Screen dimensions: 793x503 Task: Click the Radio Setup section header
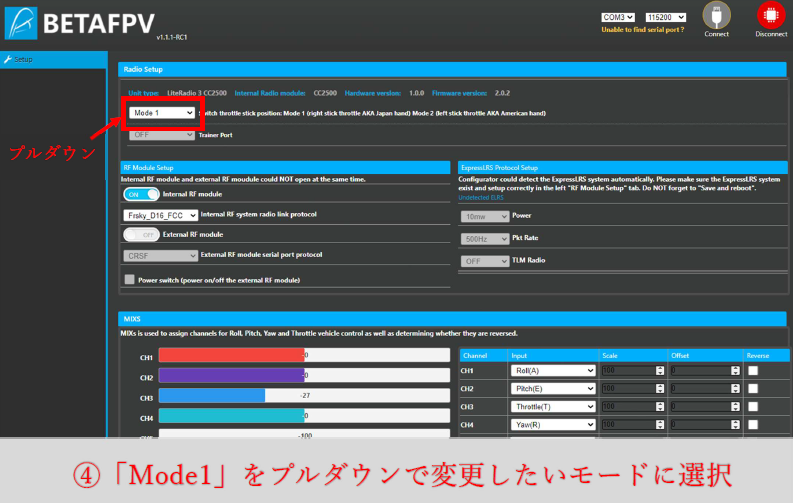452,69
